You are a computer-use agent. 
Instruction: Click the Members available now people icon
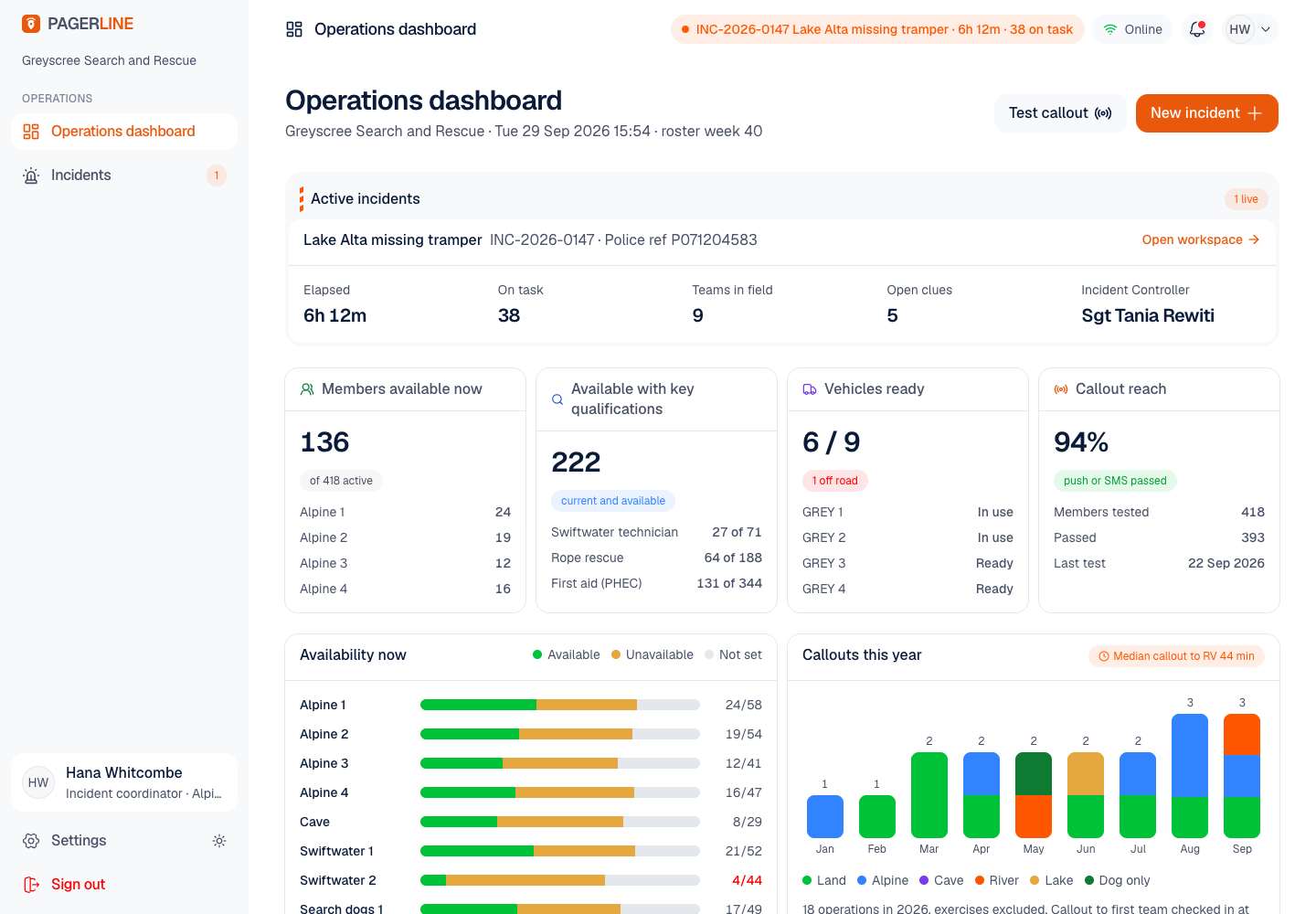307,389
